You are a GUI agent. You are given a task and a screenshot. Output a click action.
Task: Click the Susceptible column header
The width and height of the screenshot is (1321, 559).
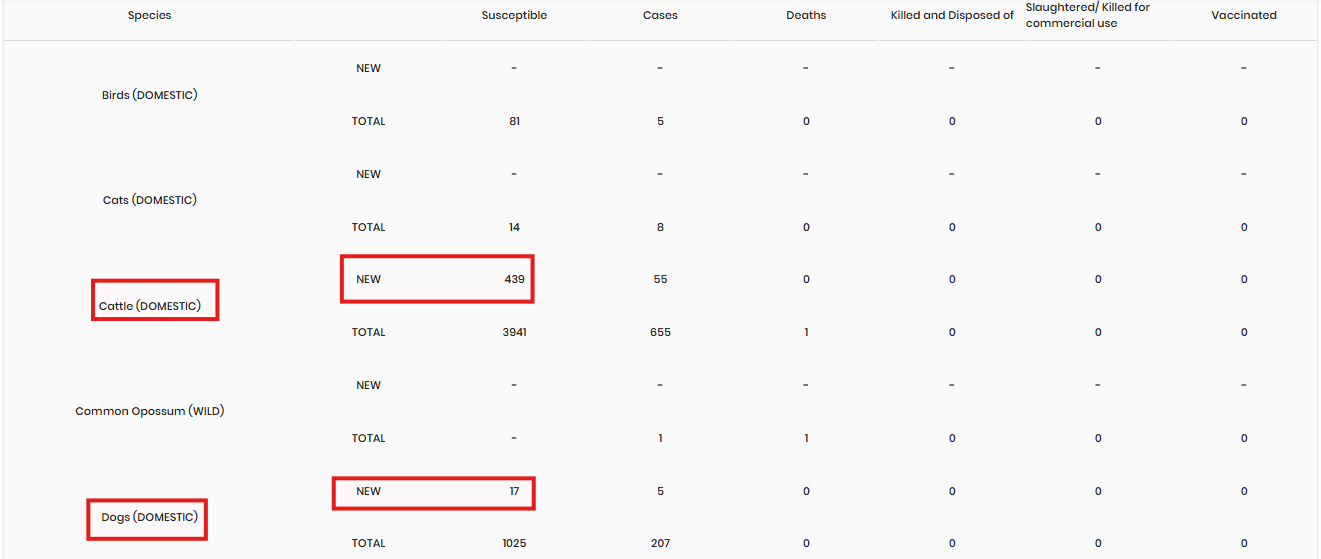(x=514, y=15)
